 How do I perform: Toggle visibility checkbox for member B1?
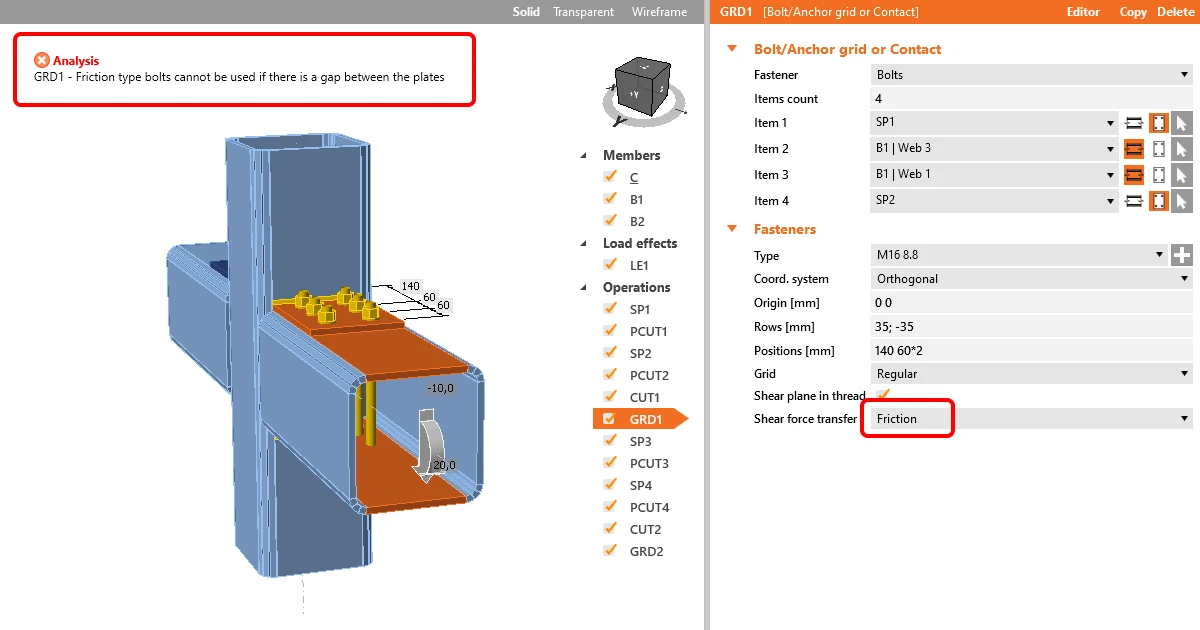(x=610, y=199)
